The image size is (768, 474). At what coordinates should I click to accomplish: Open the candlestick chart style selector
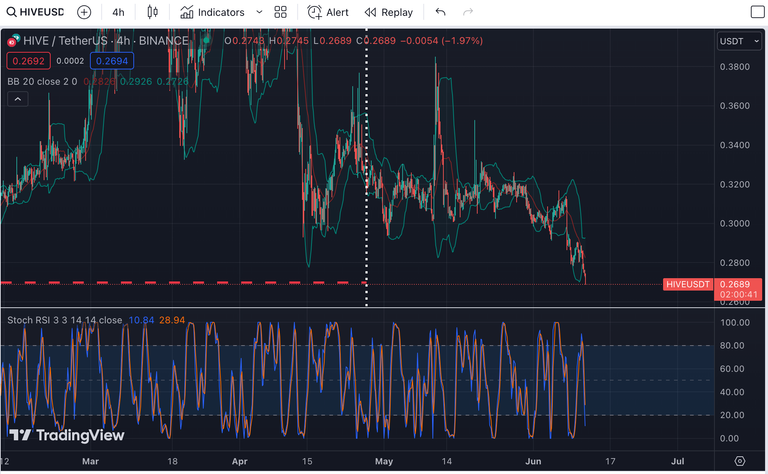point(153,12)
